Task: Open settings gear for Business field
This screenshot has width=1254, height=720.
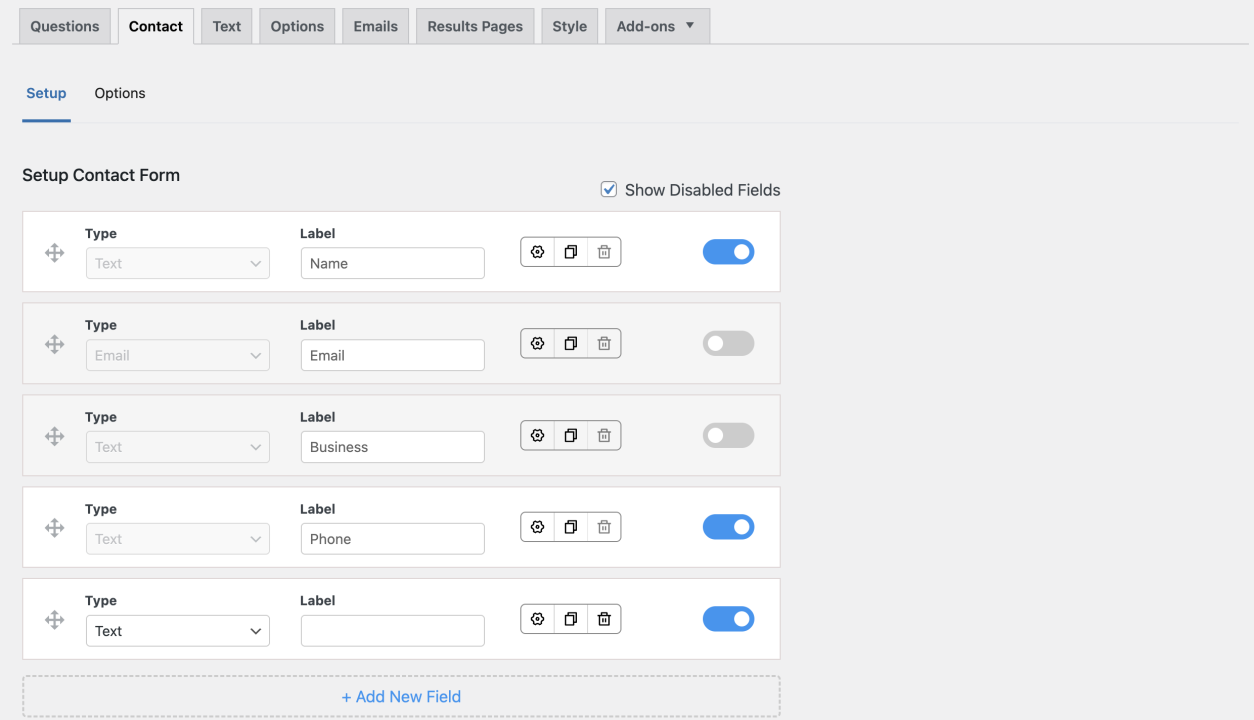Action: tap(537, 436)
